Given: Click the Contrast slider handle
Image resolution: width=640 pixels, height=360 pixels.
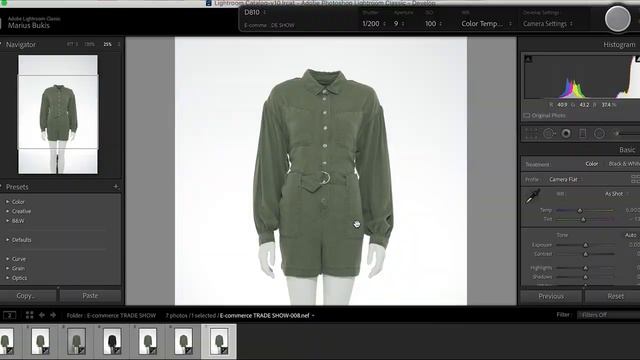Looking at the screenshot, I should pos(585,254).
